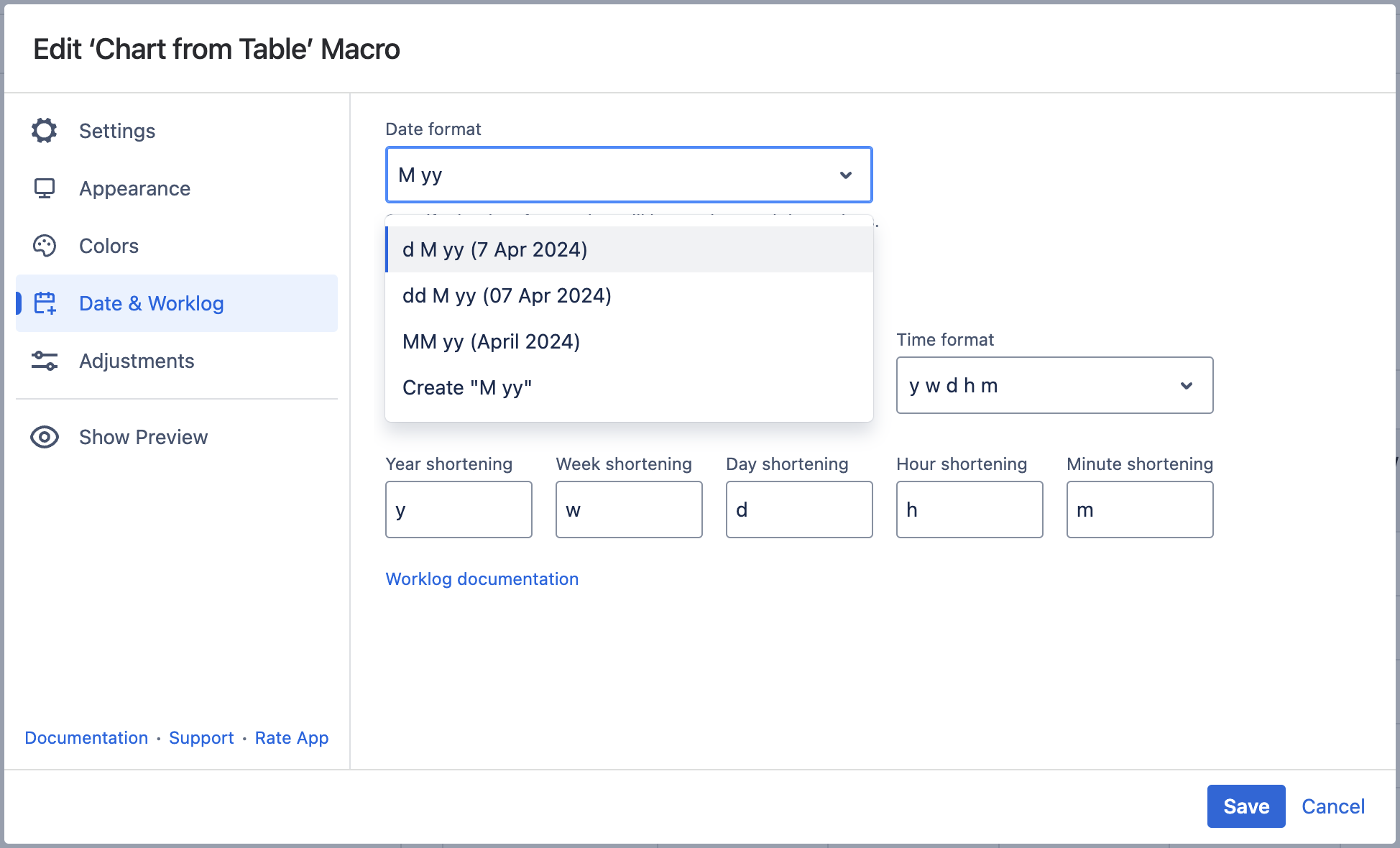
Task: Click the Cancel link
Action: [1332, 806]
